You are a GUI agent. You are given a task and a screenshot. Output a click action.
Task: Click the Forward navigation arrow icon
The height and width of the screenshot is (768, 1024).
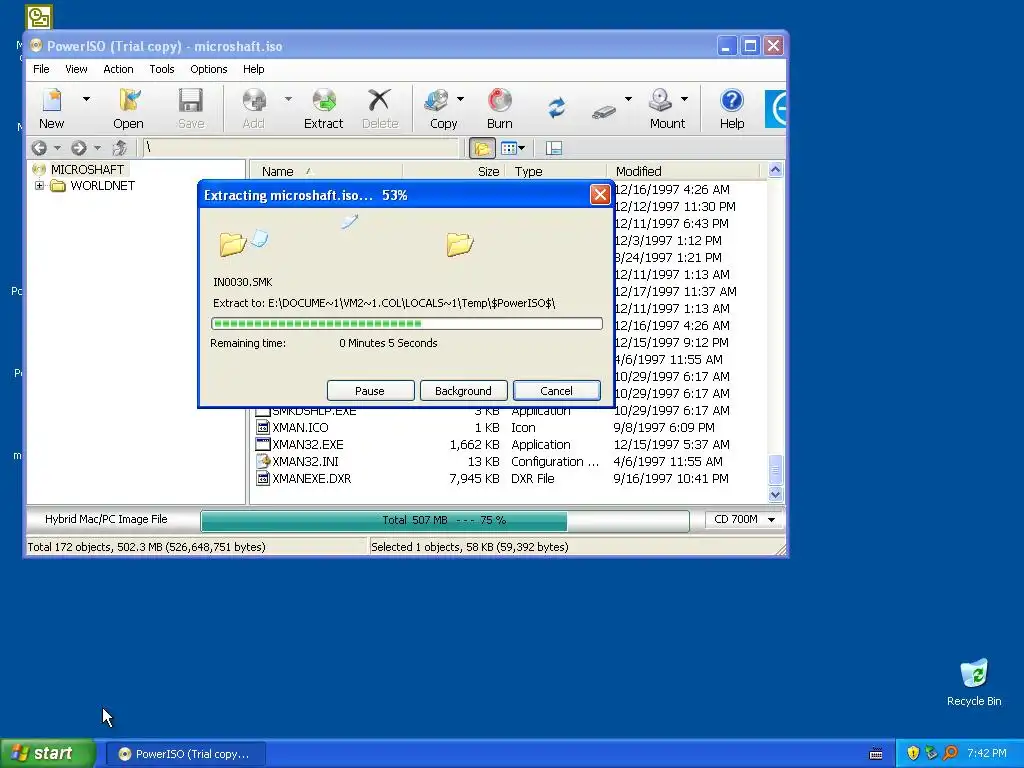[x=79, y=148]
